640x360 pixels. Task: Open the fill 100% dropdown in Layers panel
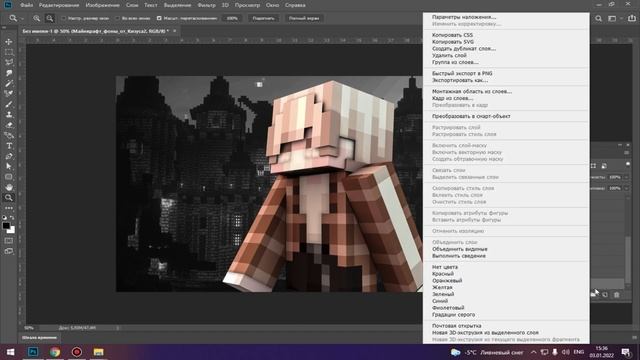(627, 188)
